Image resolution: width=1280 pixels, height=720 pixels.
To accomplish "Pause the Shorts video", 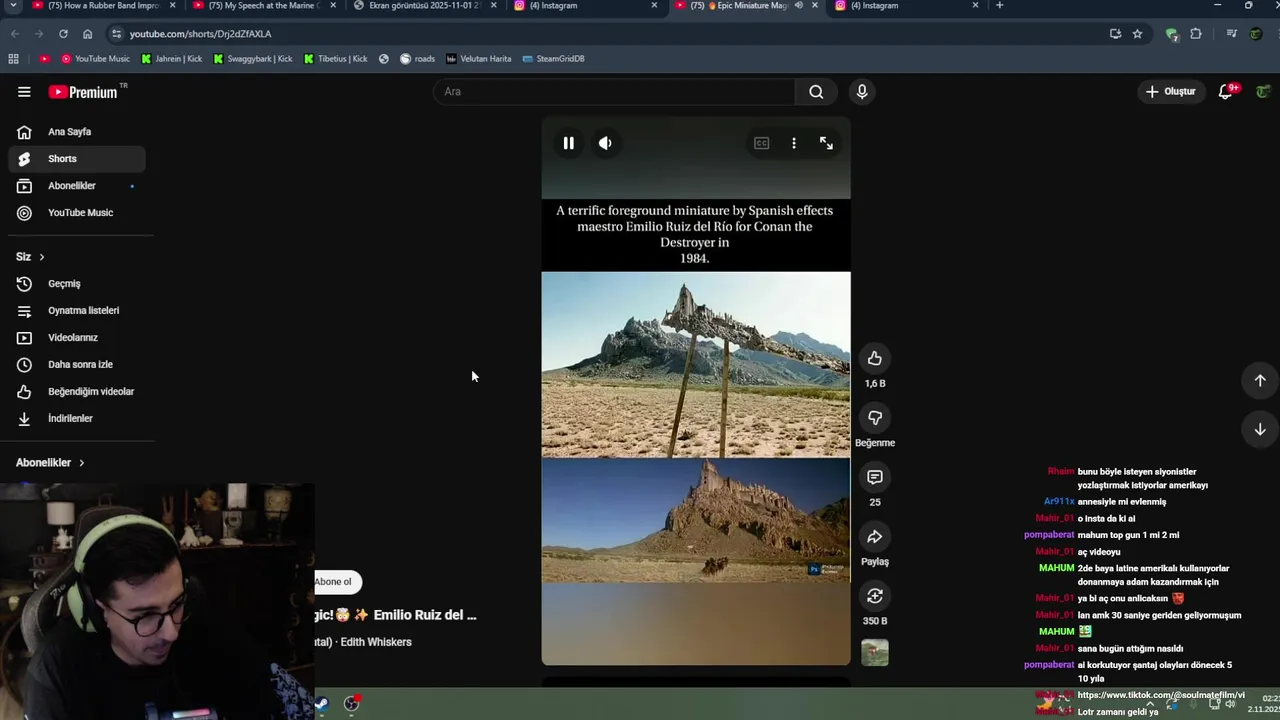I will (568, 143).
